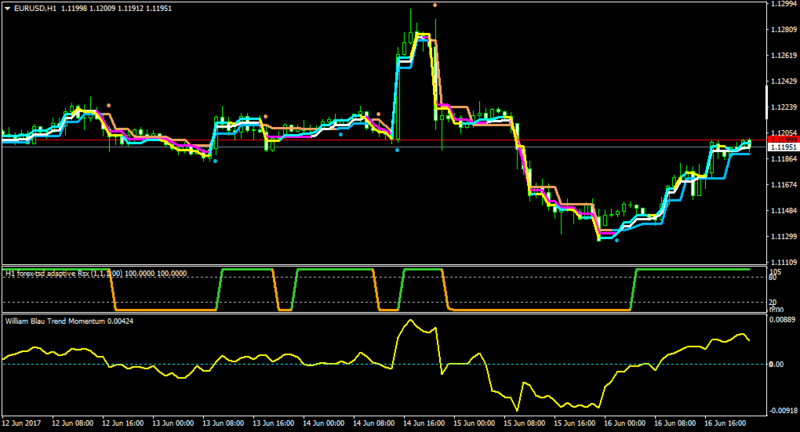Click the 16 Jun 08:00 time label

674,423
